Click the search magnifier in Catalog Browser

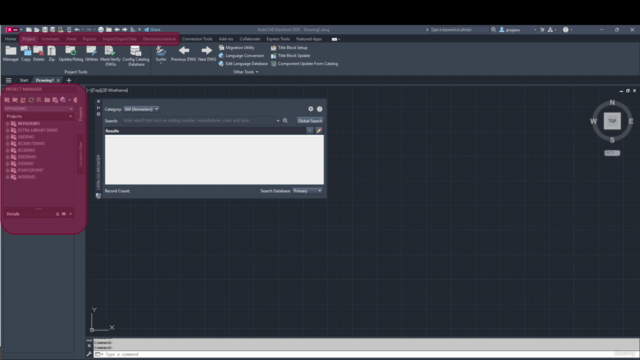(285, 120)
